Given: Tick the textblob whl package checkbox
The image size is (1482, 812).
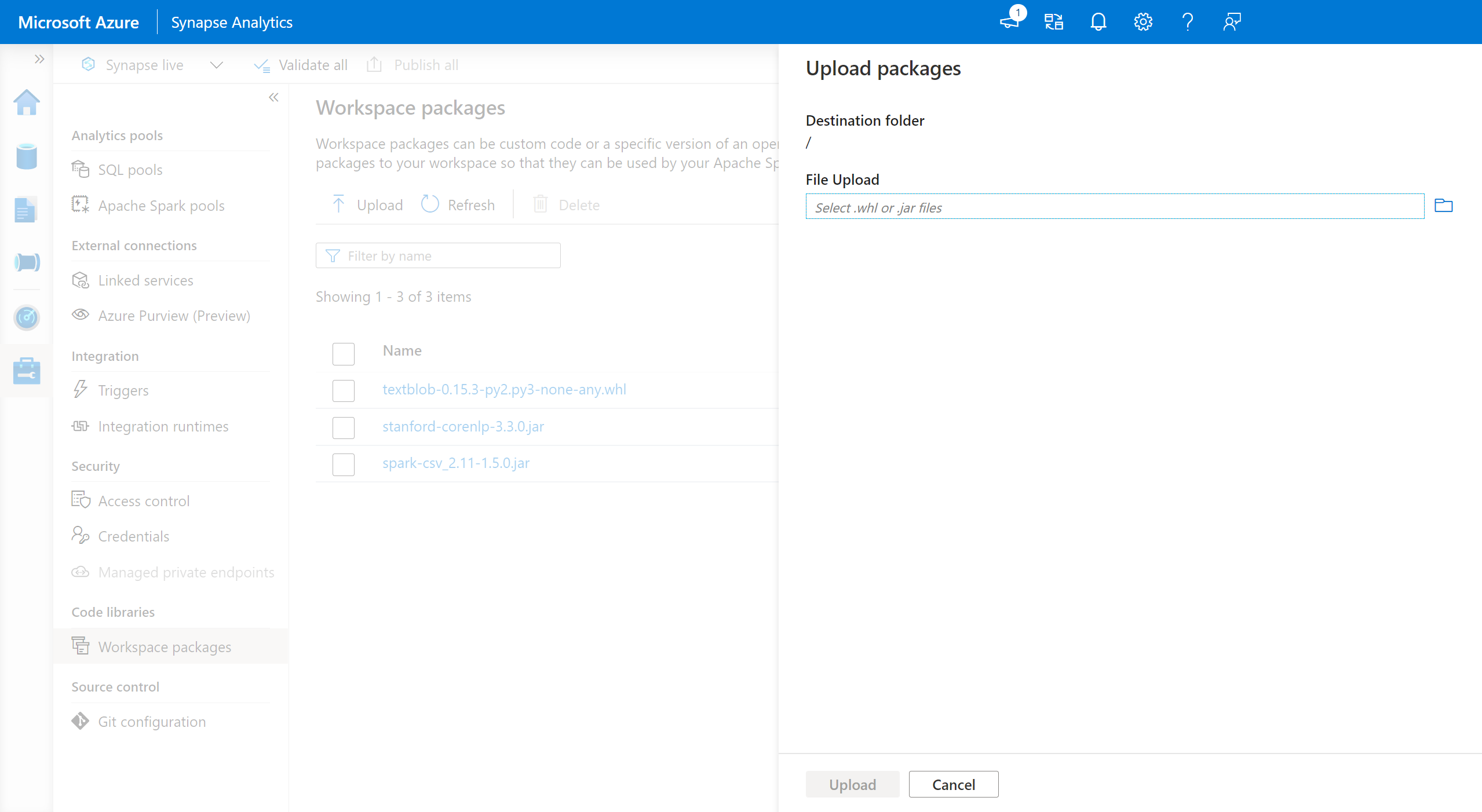Looking at the screenshot, I should [343, 390].
